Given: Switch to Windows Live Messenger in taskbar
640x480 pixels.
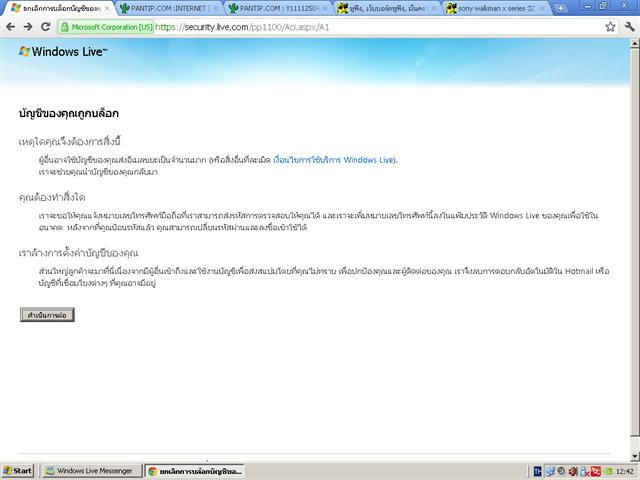Looking at the screenshot, I should [90, 470].
